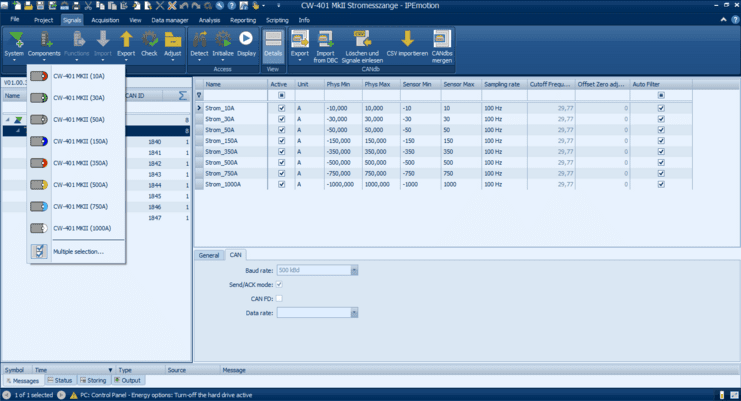The image size is (741, 401).
Task: Uncheck Active for Strom_10A
Action: click(x=281, y=108)
